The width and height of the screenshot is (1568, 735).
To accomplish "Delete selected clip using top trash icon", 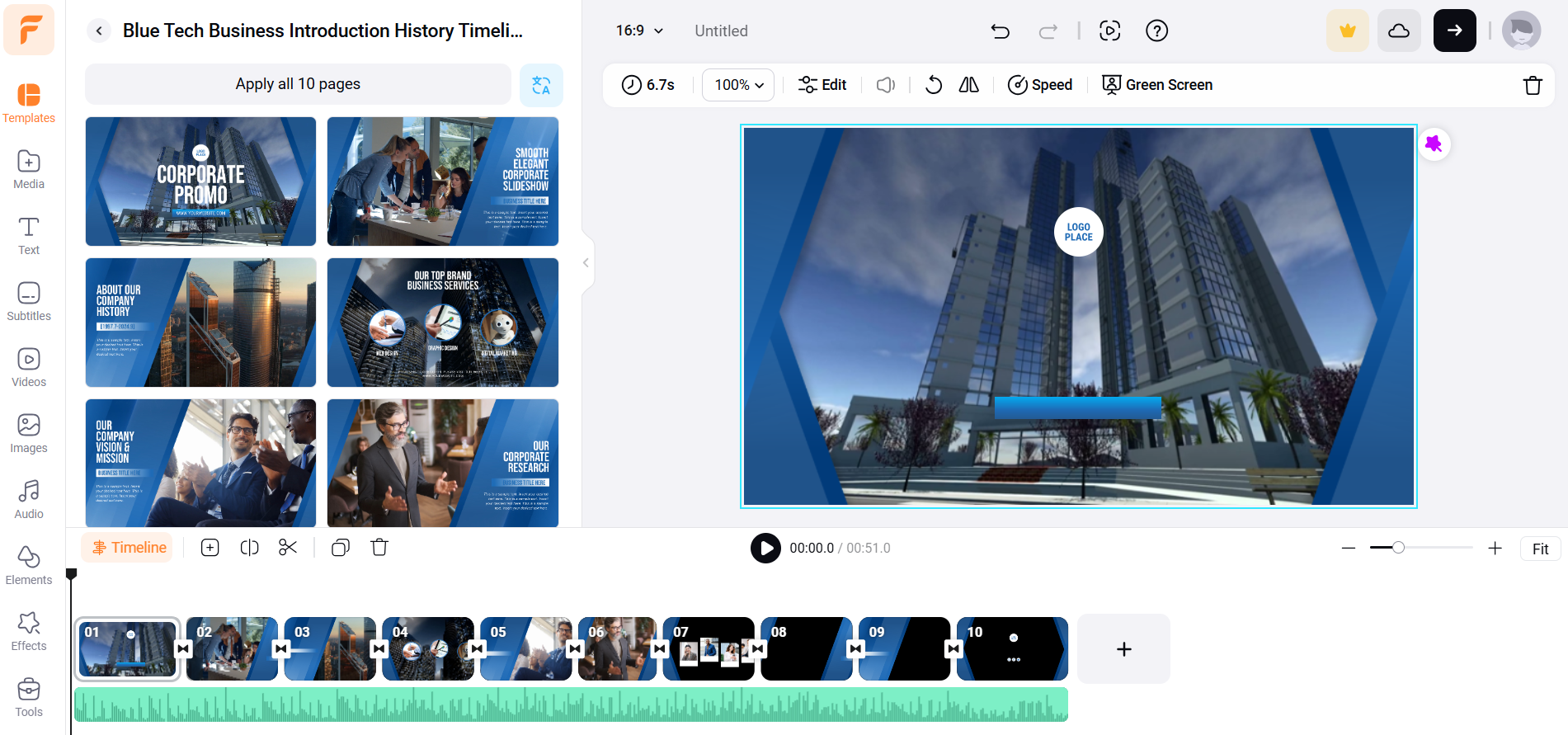I will point(1533,85).
